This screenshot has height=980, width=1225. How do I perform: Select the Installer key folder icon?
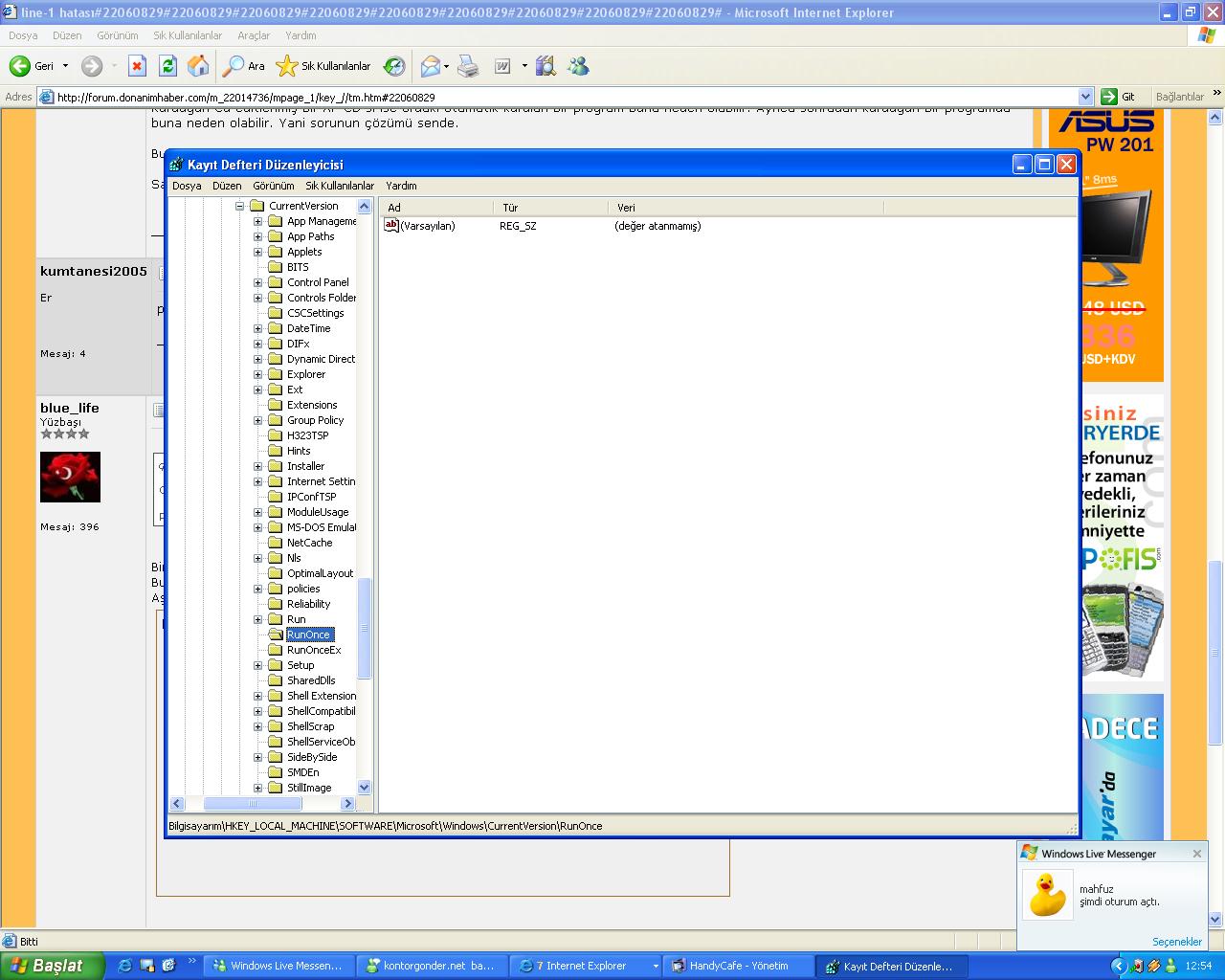click(x=276, y=466)
